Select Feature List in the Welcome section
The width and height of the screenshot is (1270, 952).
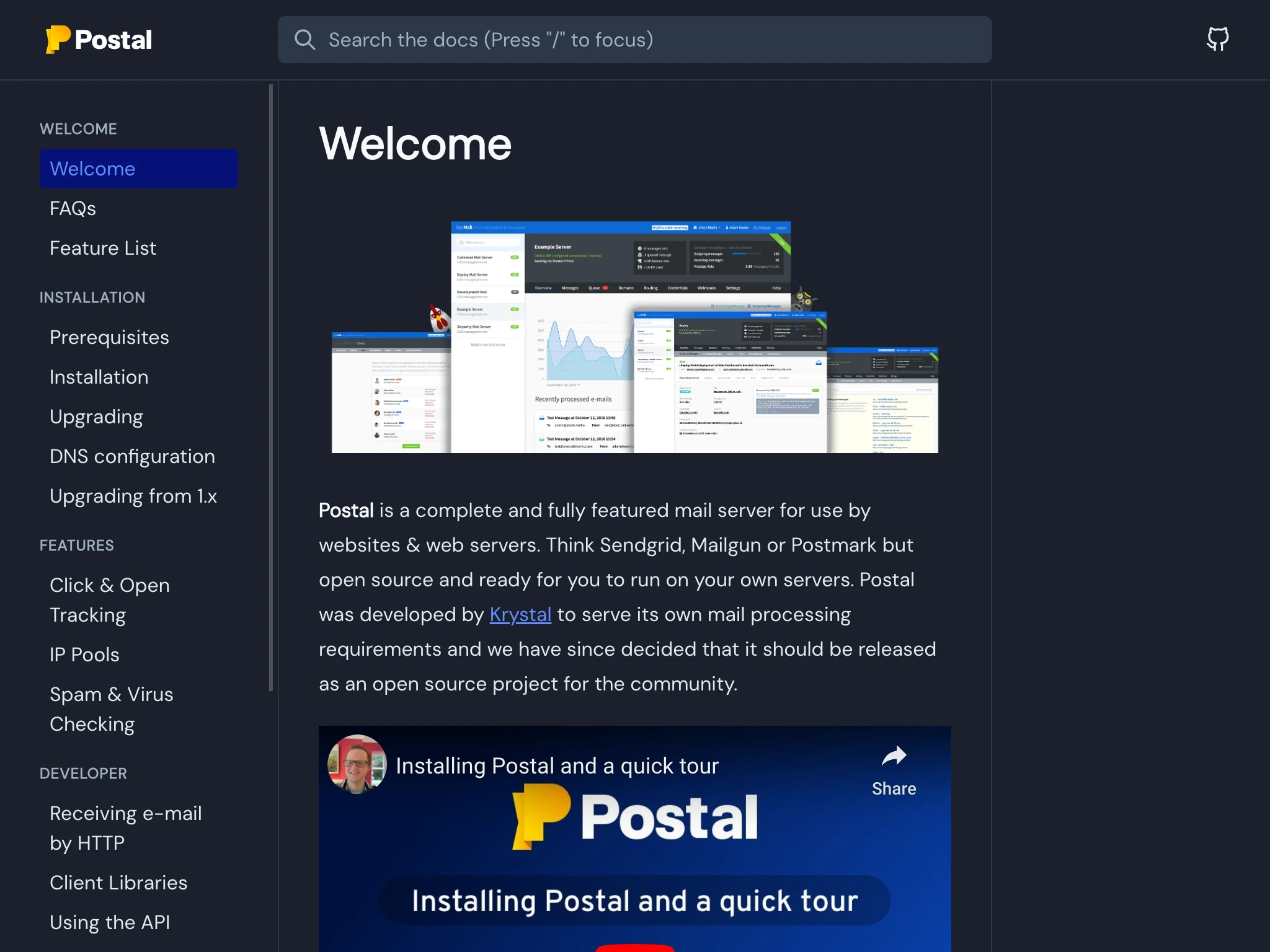click(x=103, y=248)
